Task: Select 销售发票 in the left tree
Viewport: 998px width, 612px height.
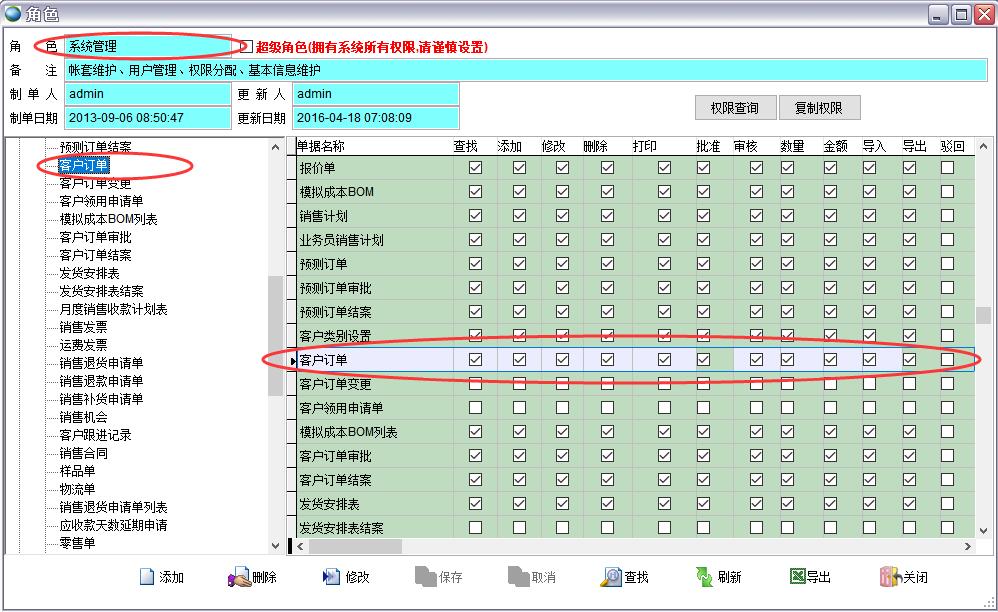Action: [x=83, y=327]
